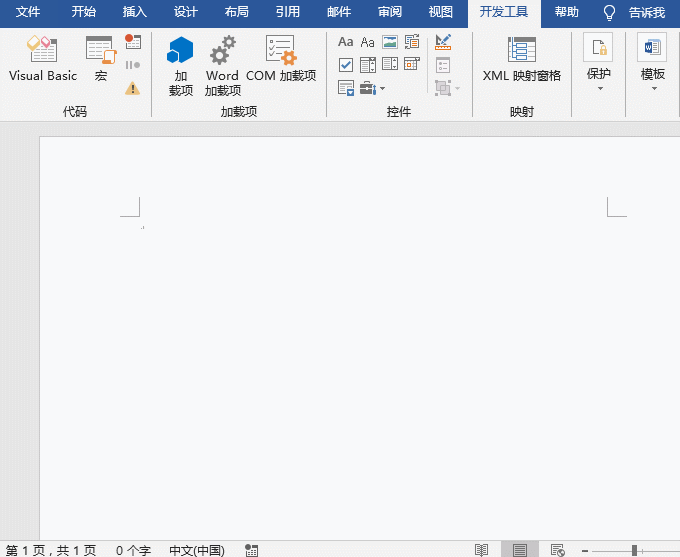The image size is (680, 557).
Task: Insert building block gallery control
Action: click(x=412, y=42)
